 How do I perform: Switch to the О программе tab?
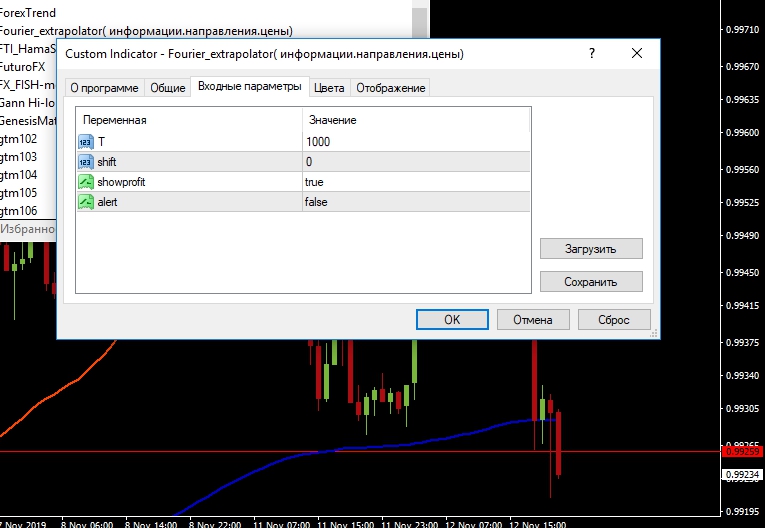pyautogui.click(x=105, y=88)
